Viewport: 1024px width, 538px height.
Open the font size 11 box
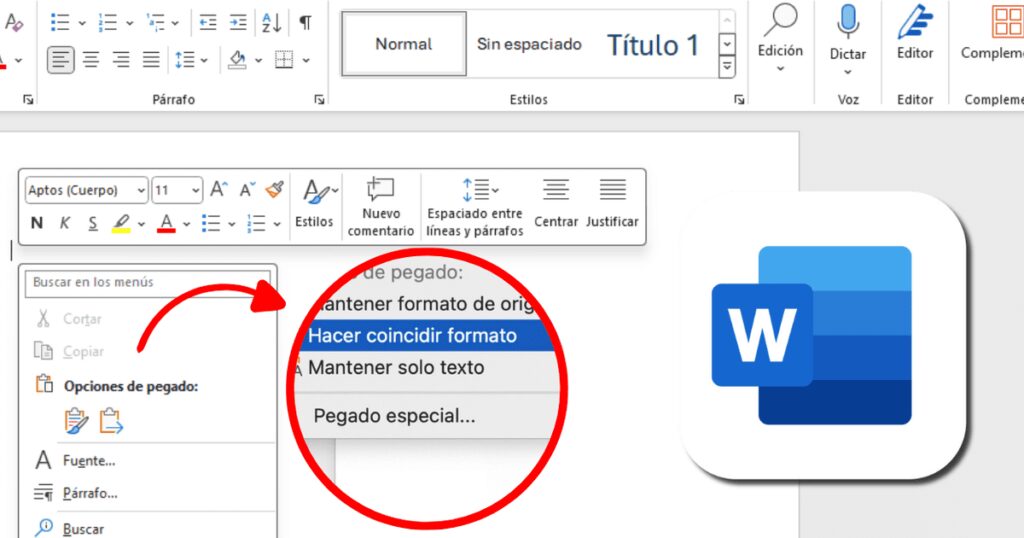(x=177, y=190)
